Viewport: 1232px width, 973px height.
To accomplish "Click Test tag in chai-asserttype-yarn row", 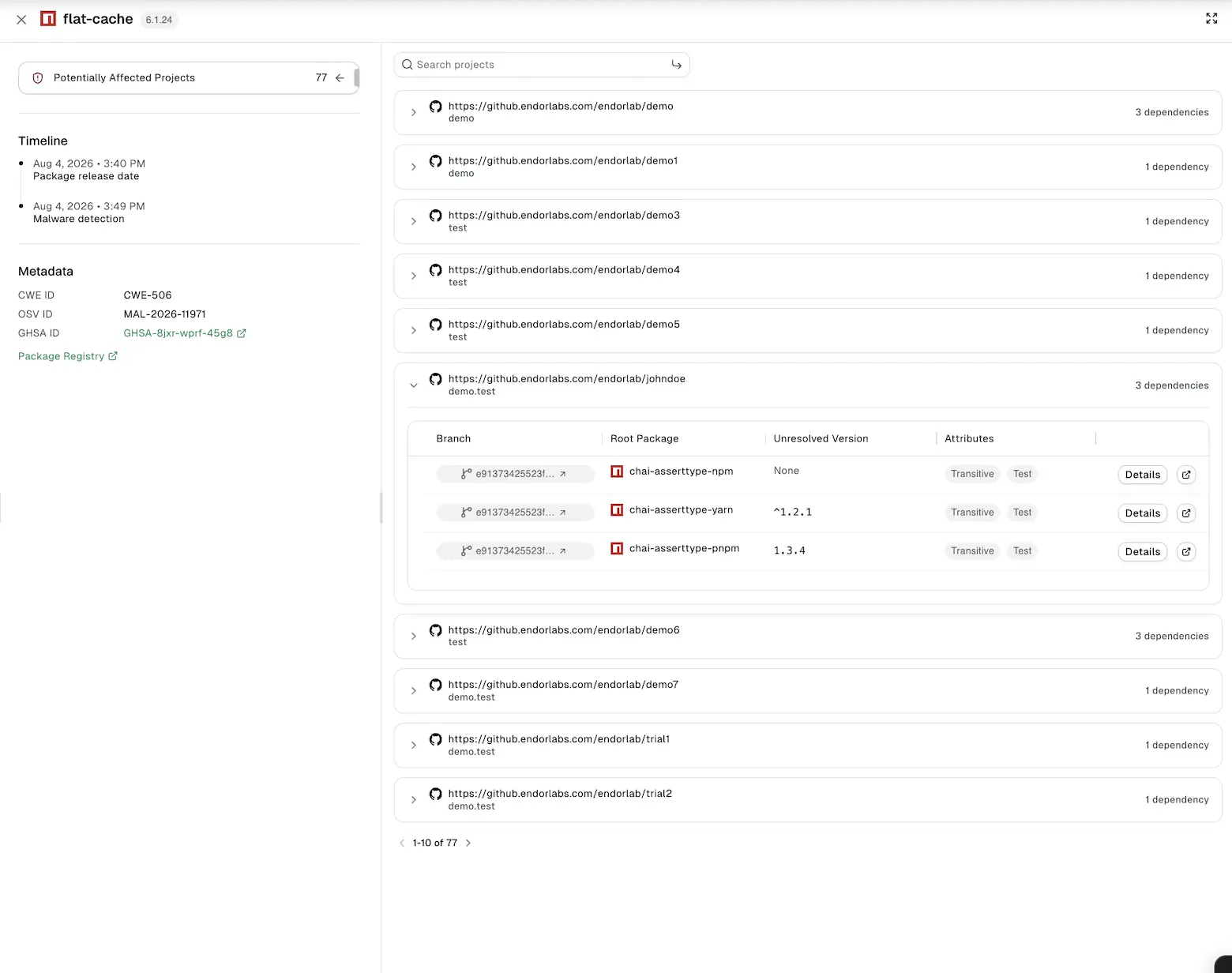I will [x=1022, y=513].
